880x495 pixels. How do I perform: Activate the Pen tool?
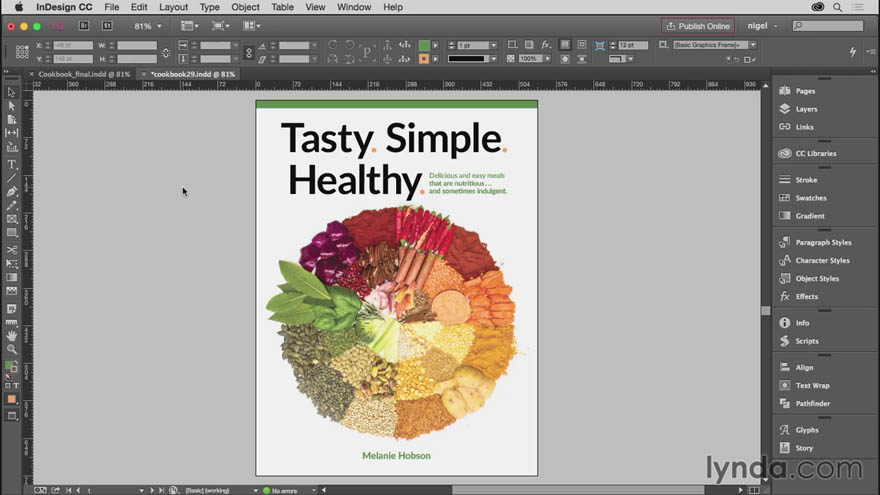[12, 192]
